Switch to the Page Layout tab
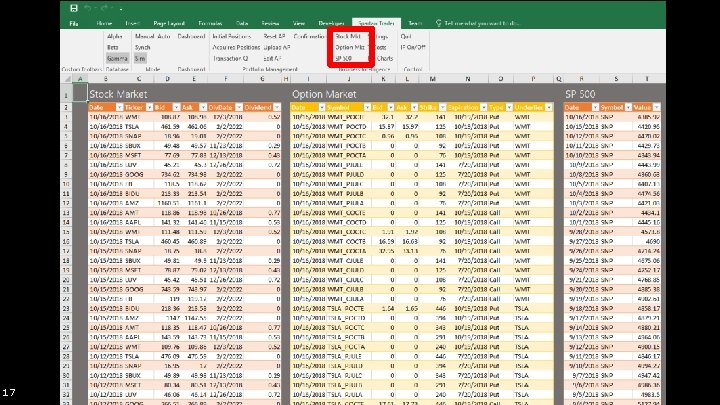Viewport: 720px width, 405px height. pyautogui.click(x=169, y=23)
